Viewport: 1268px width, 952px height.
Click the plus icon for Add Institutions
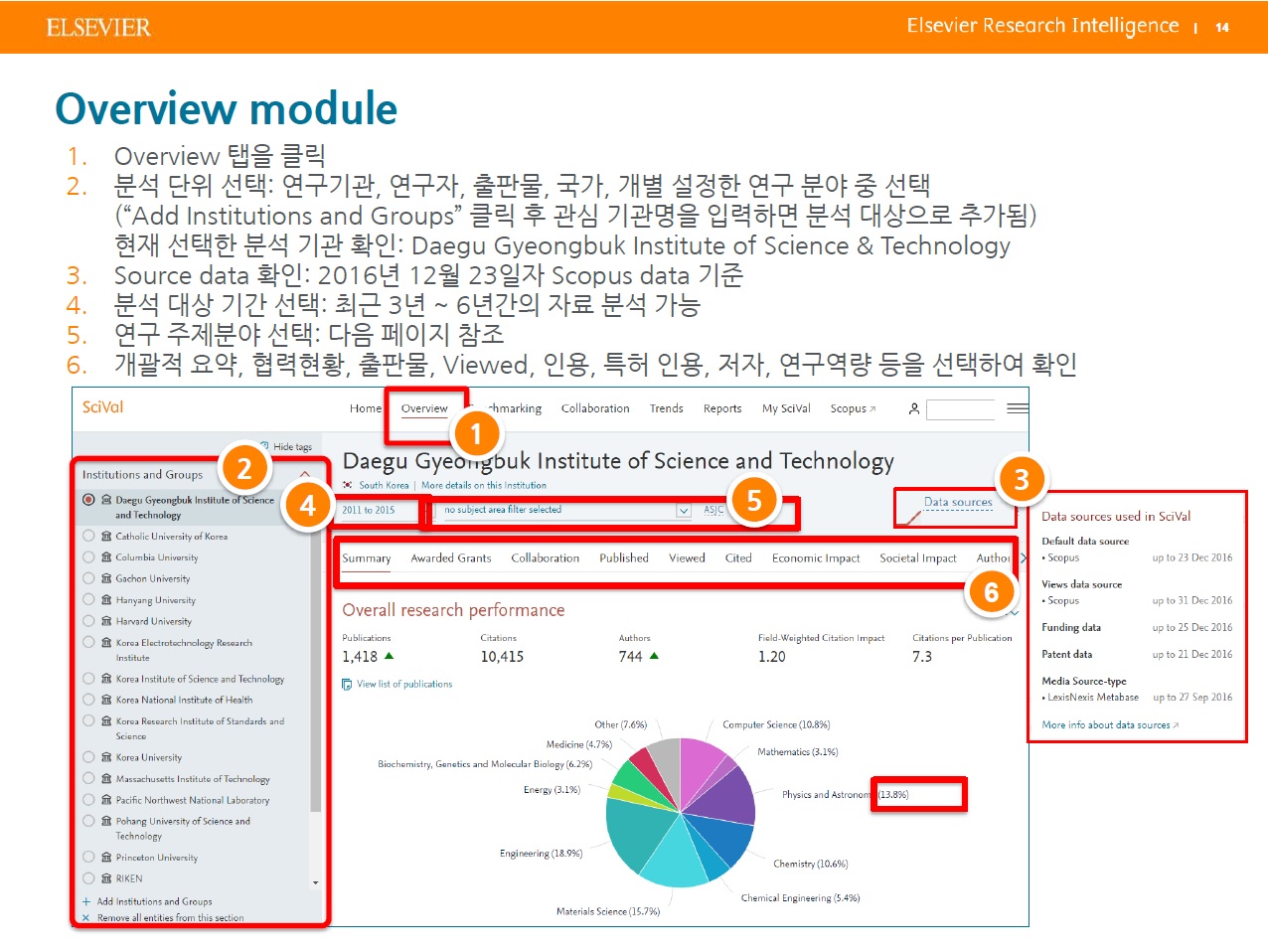86,901
